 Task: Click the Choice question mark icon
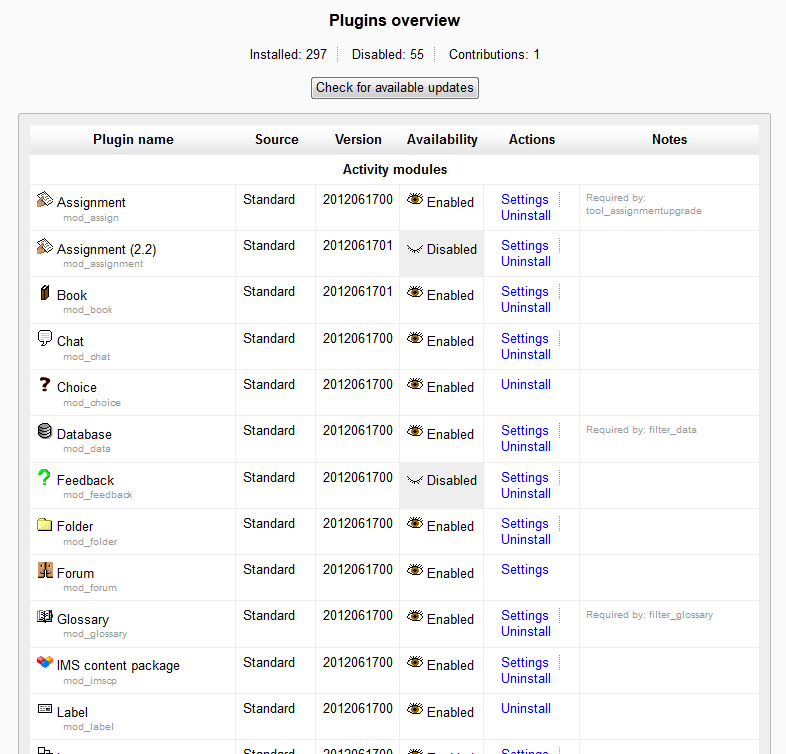click(x=45, y=385)
